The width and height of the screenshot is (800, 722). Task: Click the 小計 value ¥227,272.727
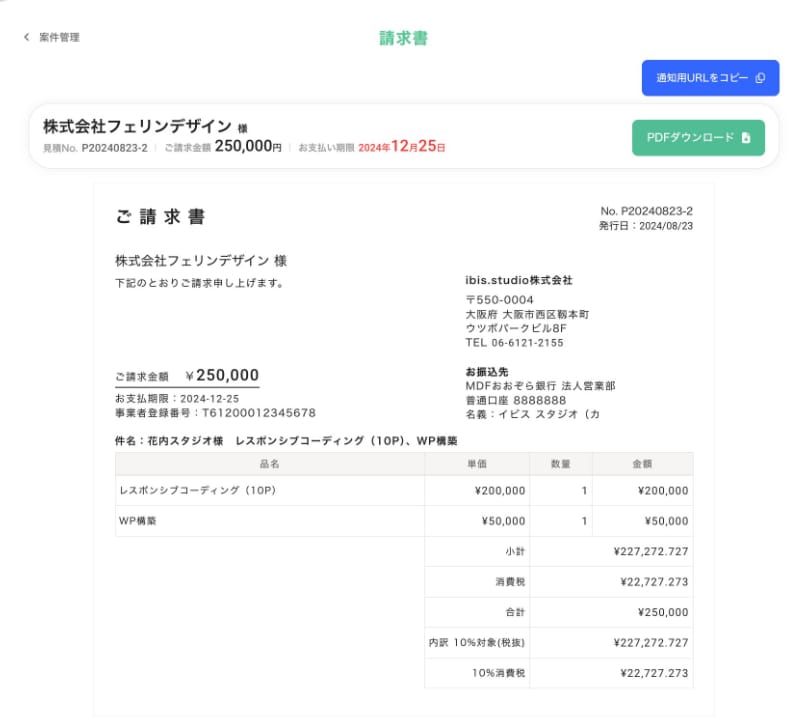point(651,552)
